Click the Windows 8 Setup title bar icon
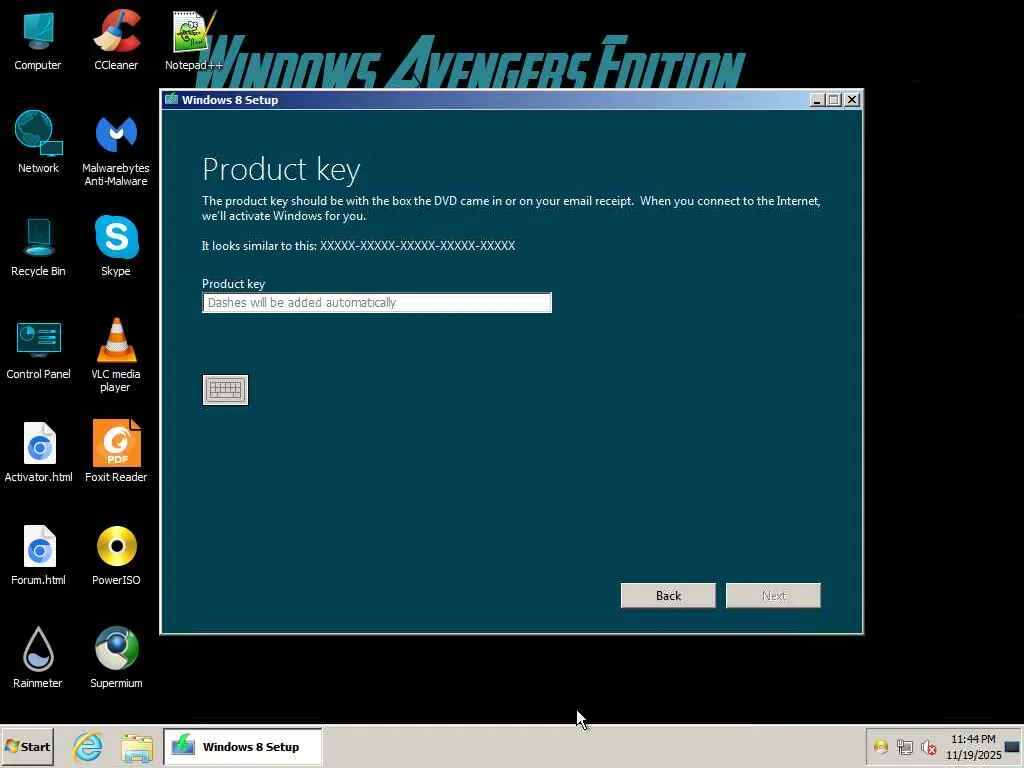The width and height of the screenshot is (1024, 768). pyautogui.click(x=172, y=99)
